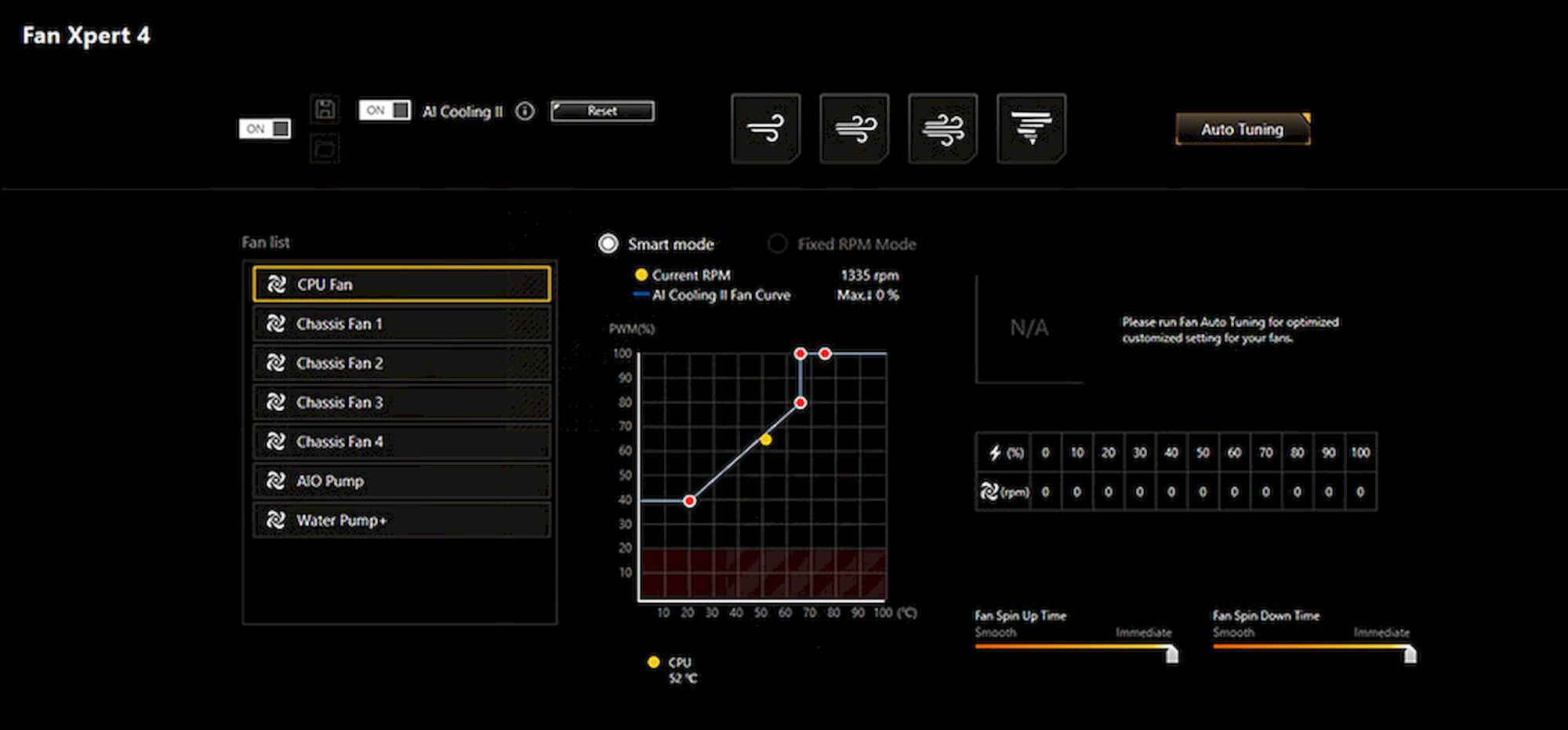Toggle the AI Cooling II ON switch

pyautogui.click(x=384, y=110)
